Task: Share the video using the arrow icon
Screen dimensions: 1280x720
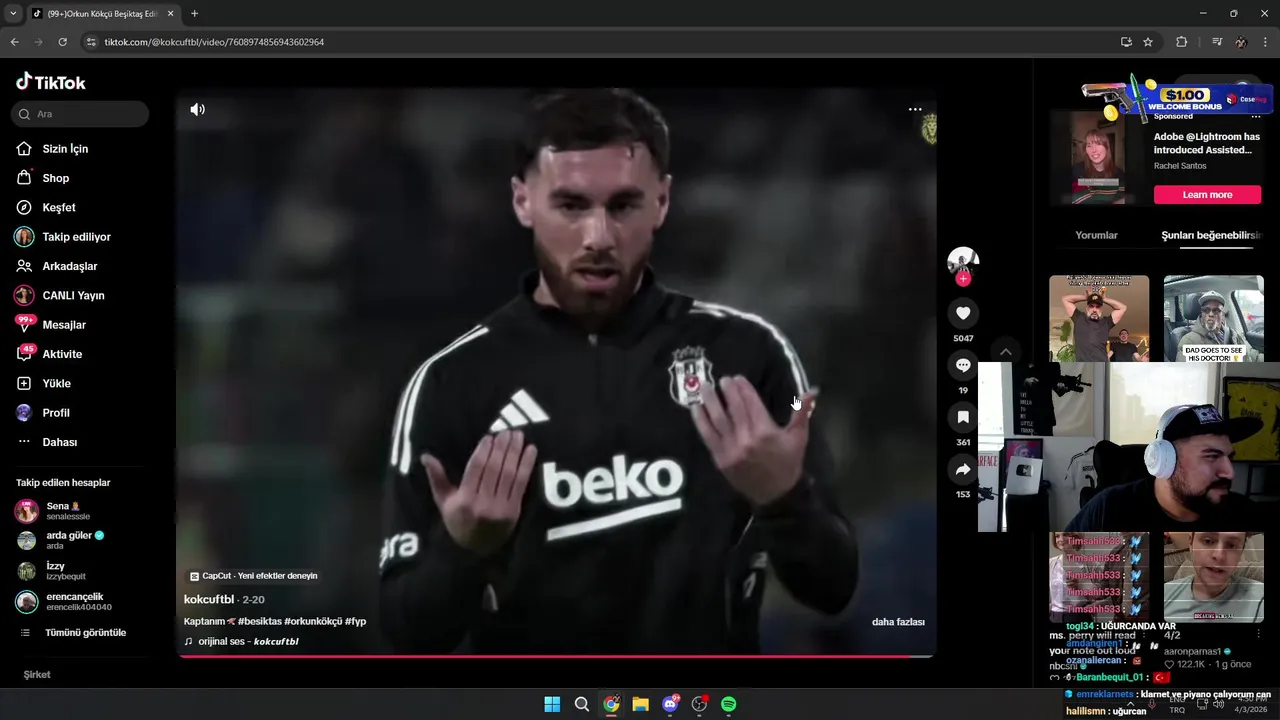Action: 963,469
